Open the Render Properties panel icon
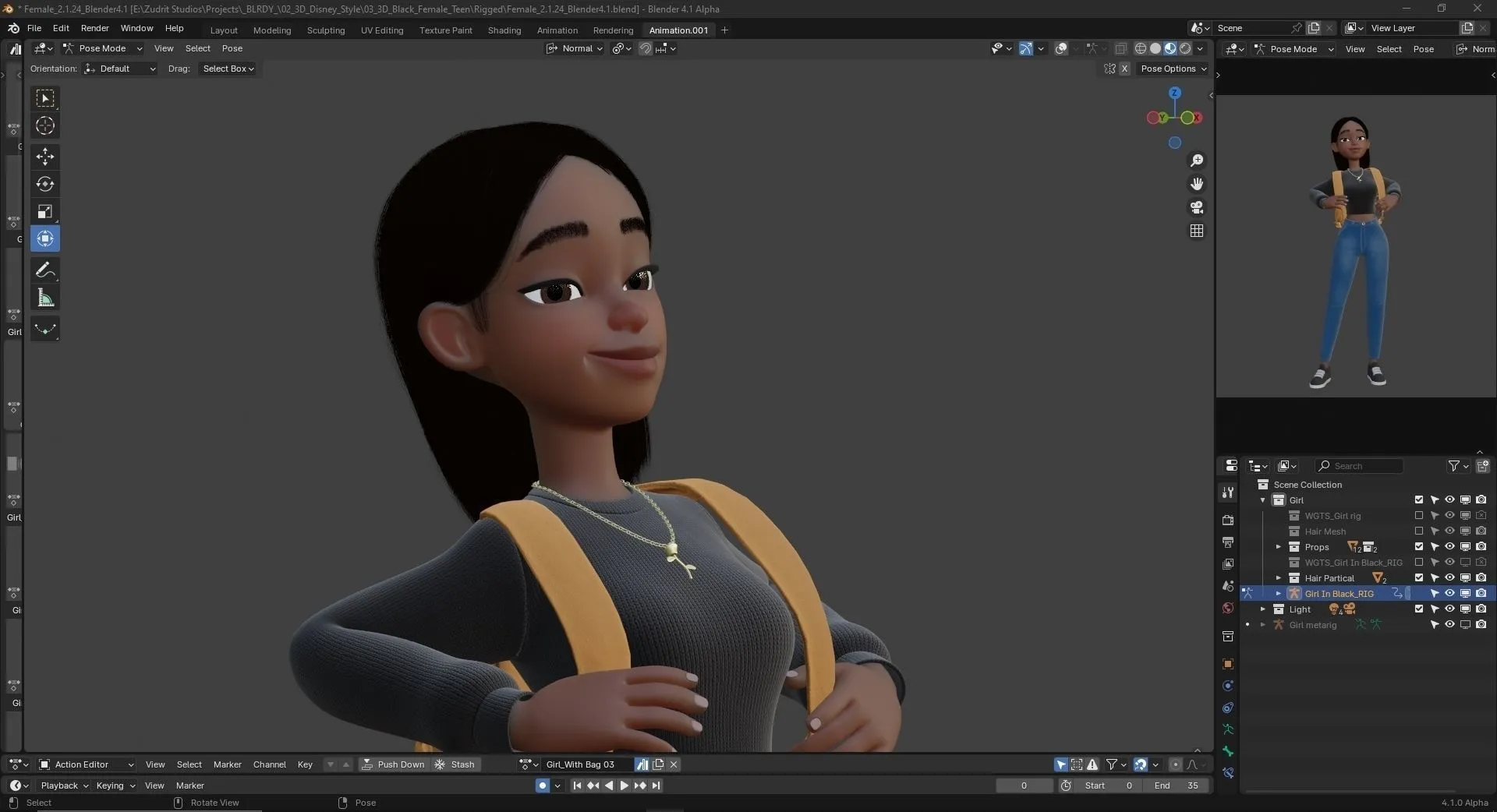Screen dimensions: 1497x812 [1228, 521]
